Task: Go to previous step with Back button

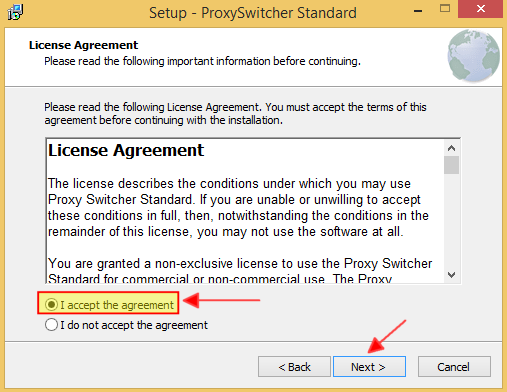Action: point(294,367)
